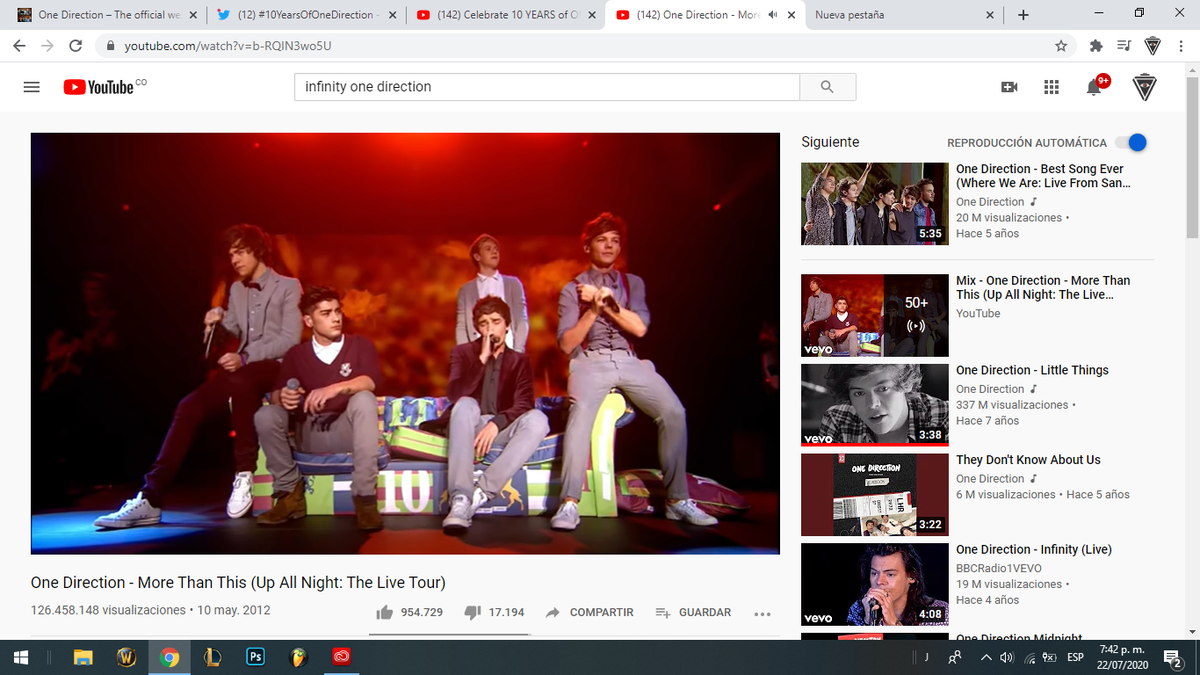Open 'One Direction - Infinity (Live)' title

[x=1033, y=549]
